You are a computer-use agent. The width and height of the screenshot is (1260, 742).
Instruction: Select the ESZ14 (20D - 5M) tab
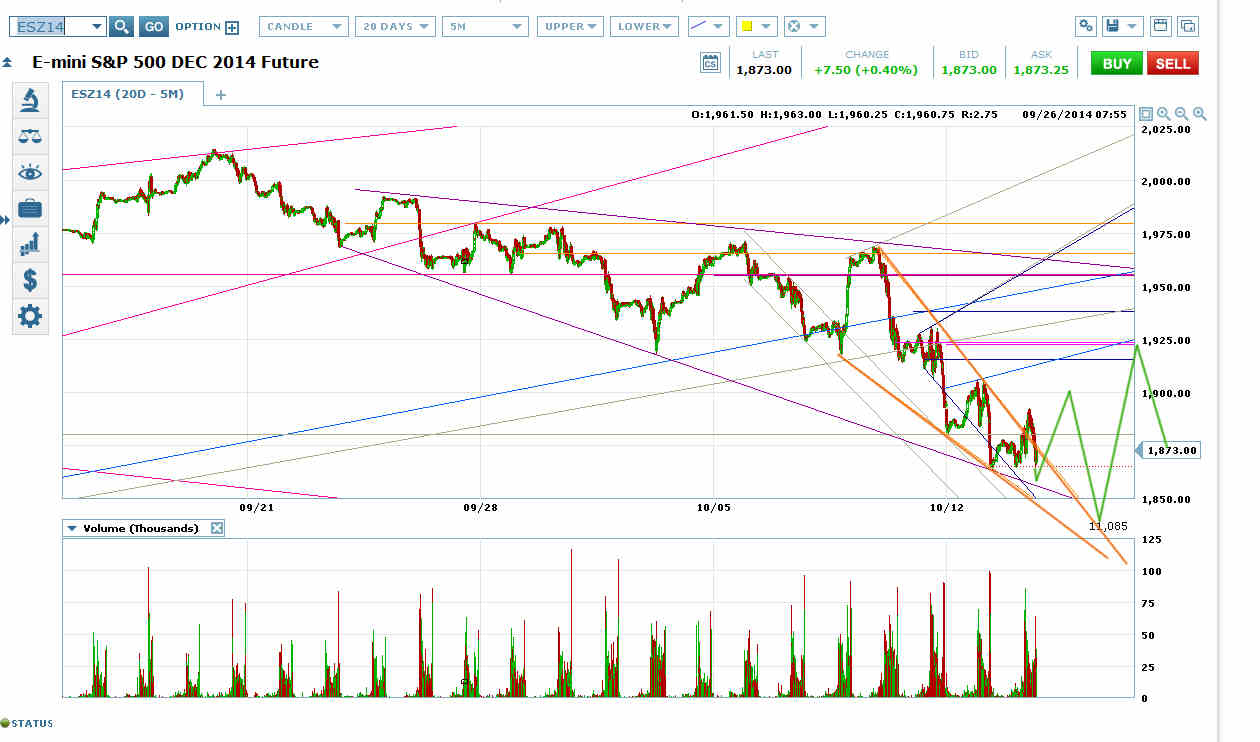[132, 95]
